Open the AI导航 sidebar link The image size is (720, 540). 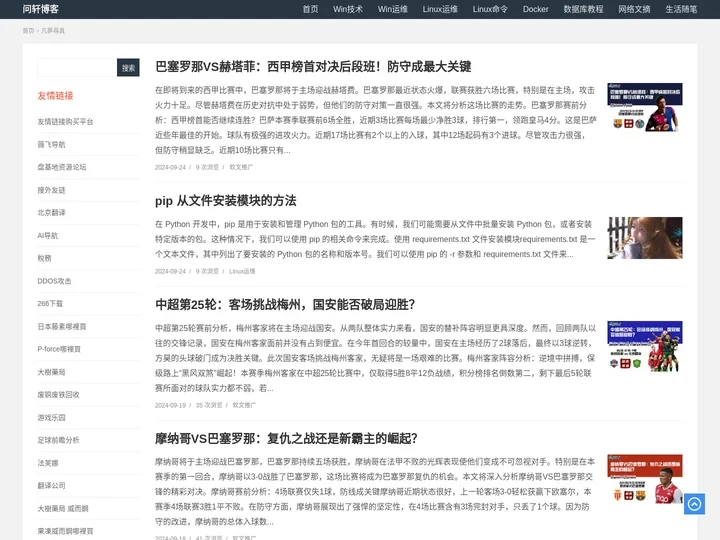click(x=48, y=236)
